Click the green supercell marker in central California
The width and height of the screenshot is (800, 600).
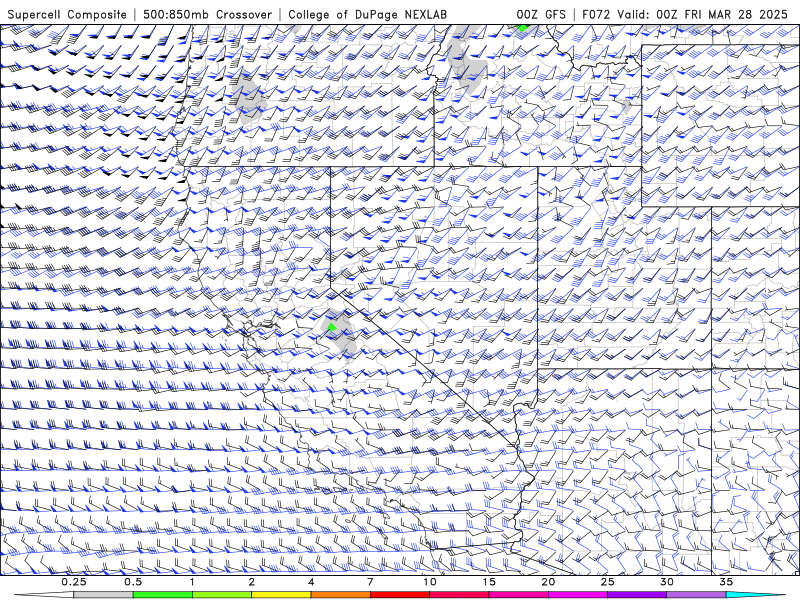[x=332, y=327]
